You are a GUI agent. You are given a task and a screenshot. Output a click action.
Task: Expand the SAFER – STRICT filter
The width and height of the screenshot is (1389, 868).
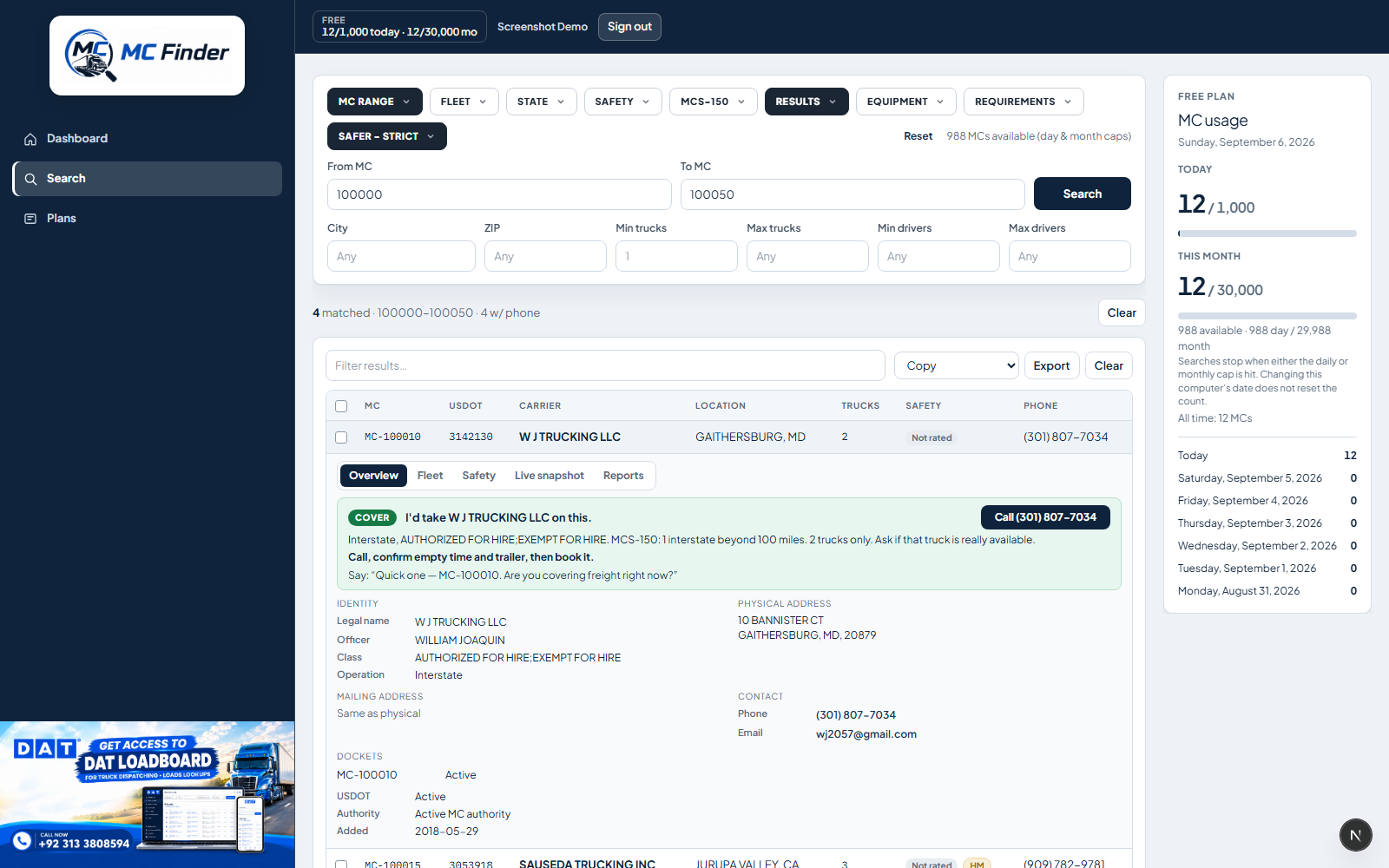[386, 136]
